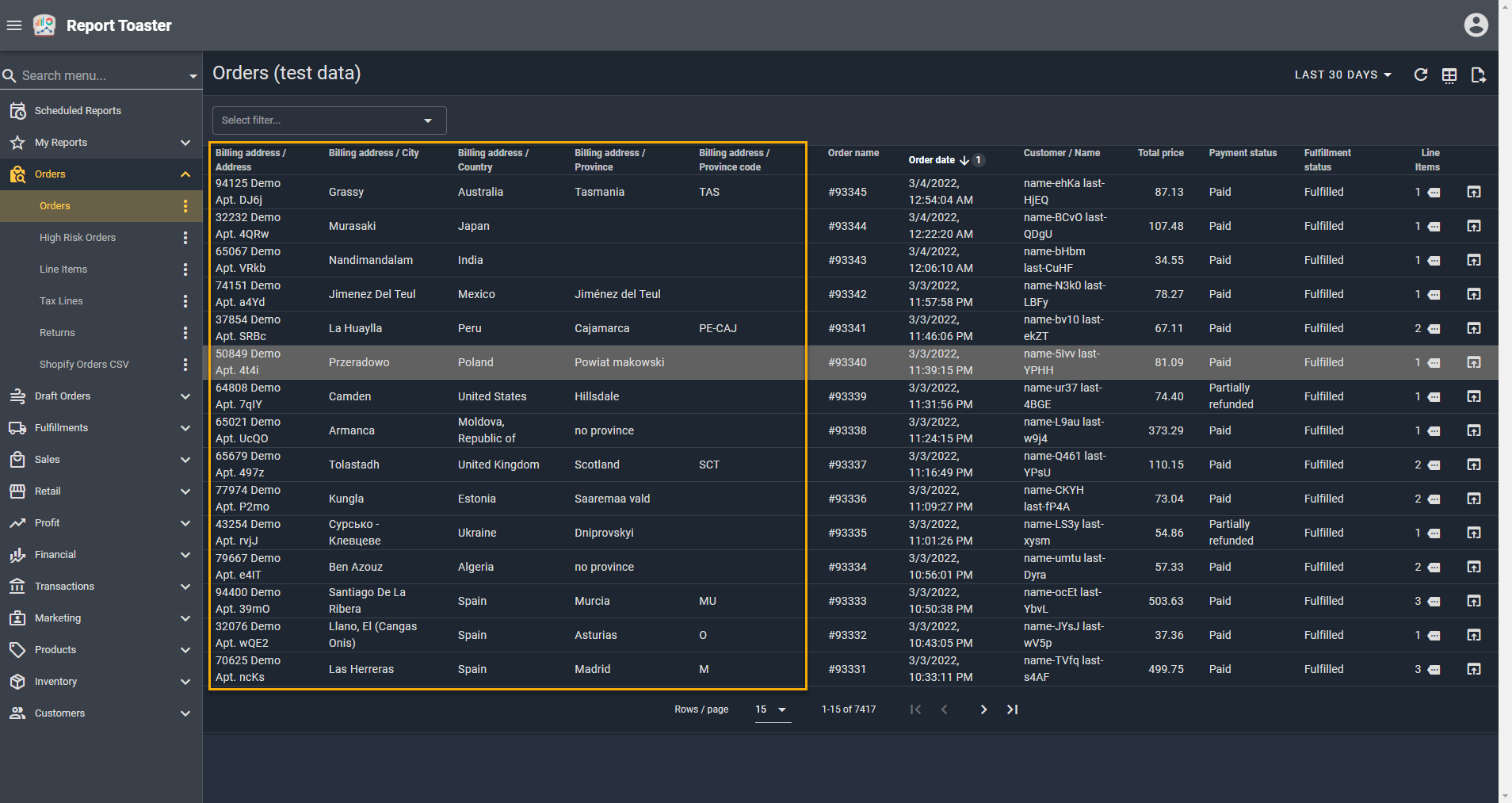Viewport: 1512px width, 803px height.
Task: Select Shopify Orders CSV report
Action: [84, 365]
